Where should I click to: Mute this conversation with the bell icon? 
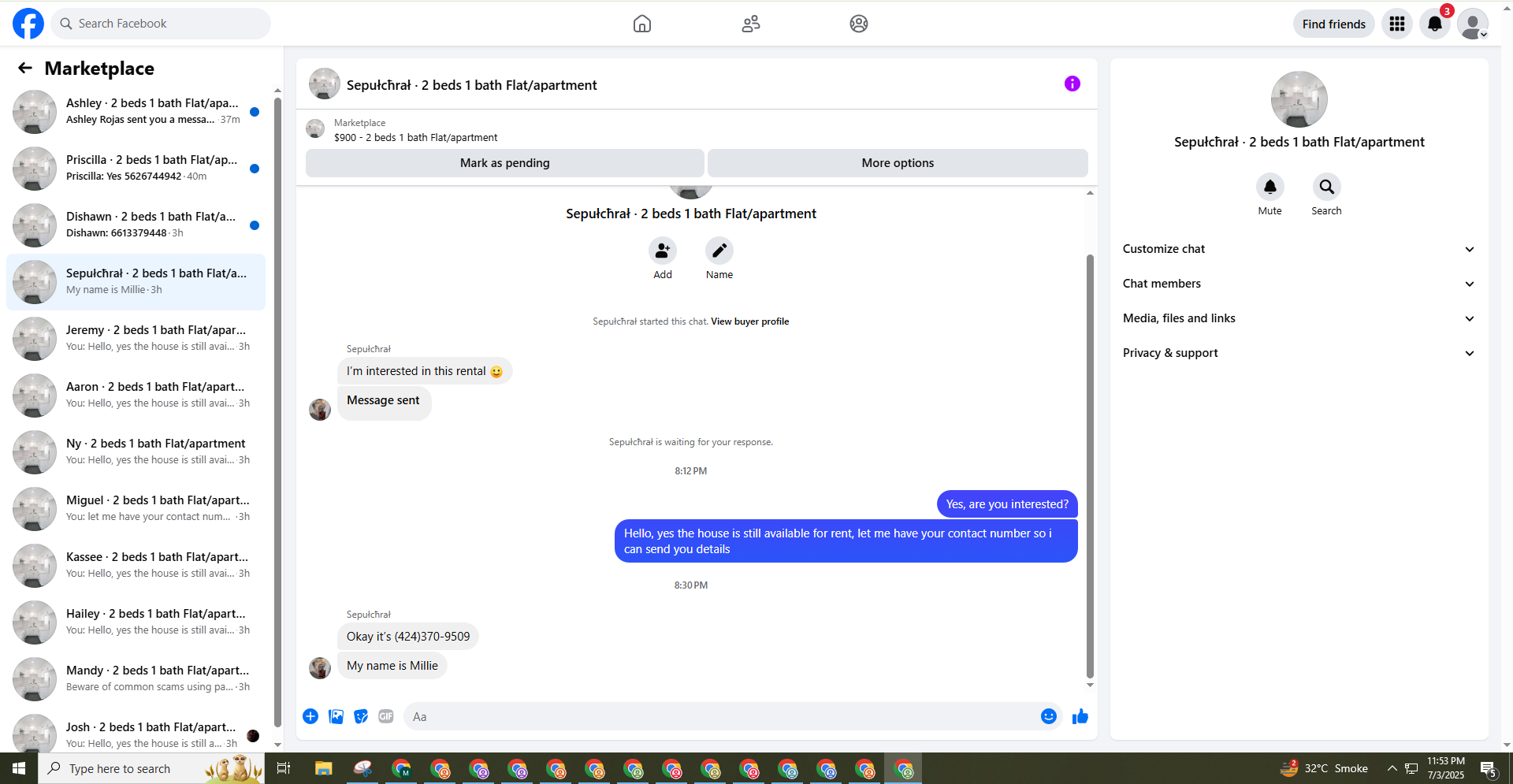coord(1270,187)
